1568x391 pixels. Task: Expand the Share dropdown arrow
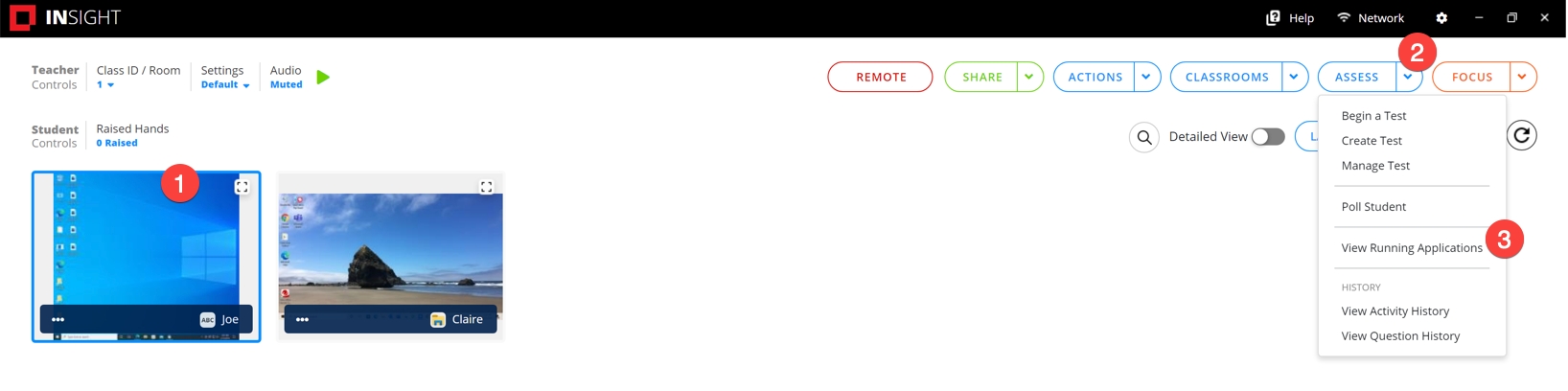1029,77
